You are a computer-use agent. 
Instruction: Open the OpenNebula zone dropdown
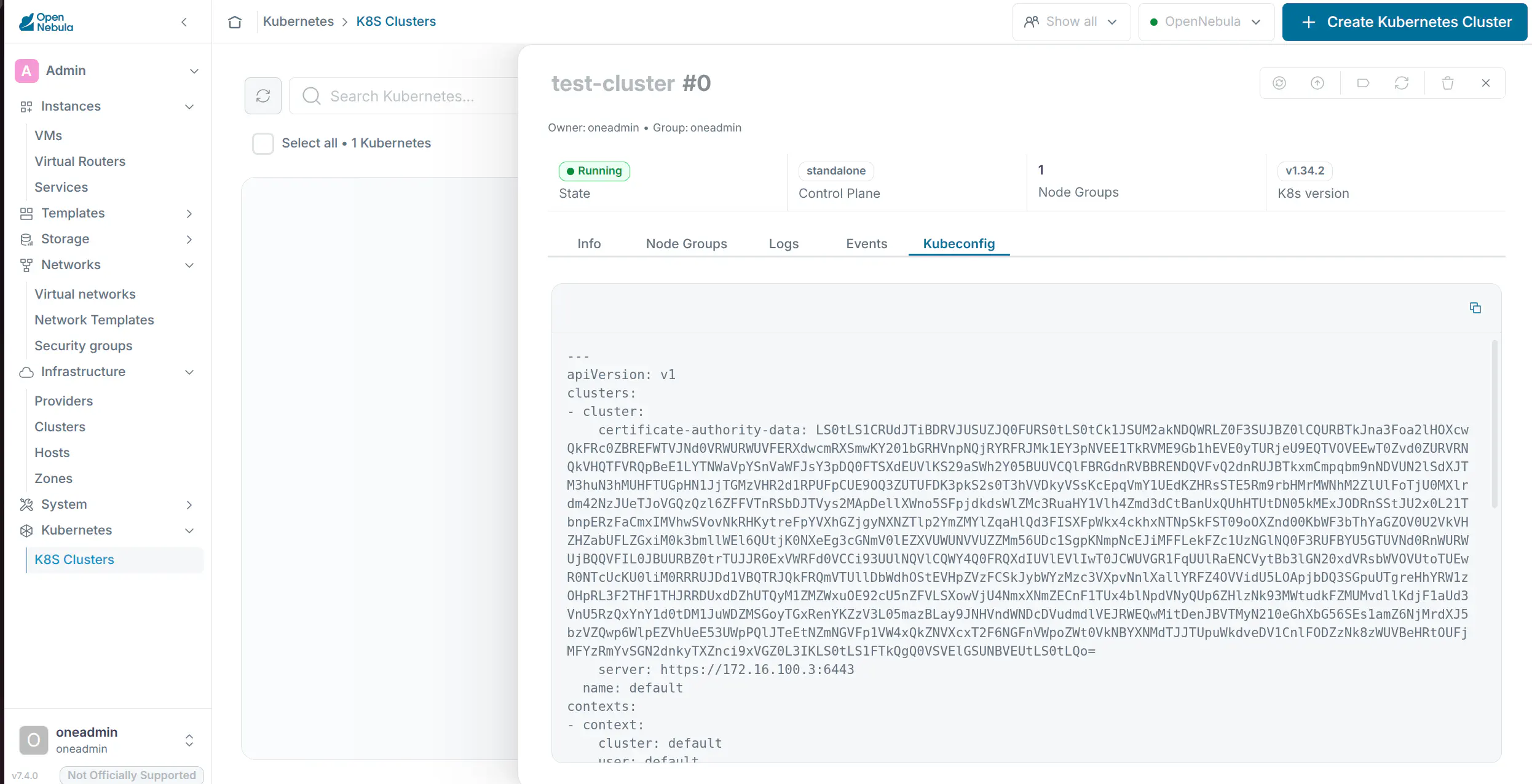click(x=1206, y=22)
